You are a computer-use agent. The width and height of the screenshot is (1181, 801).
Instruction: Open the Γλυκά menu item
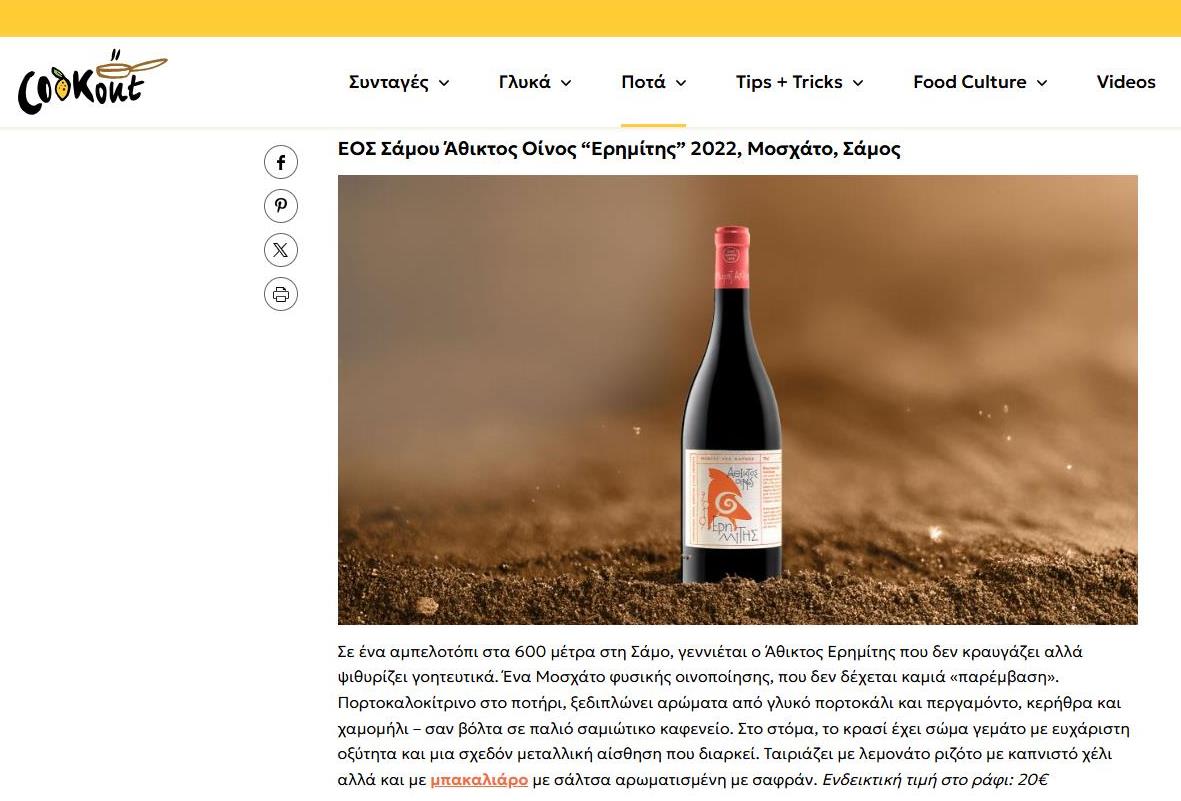coord(525,82)
